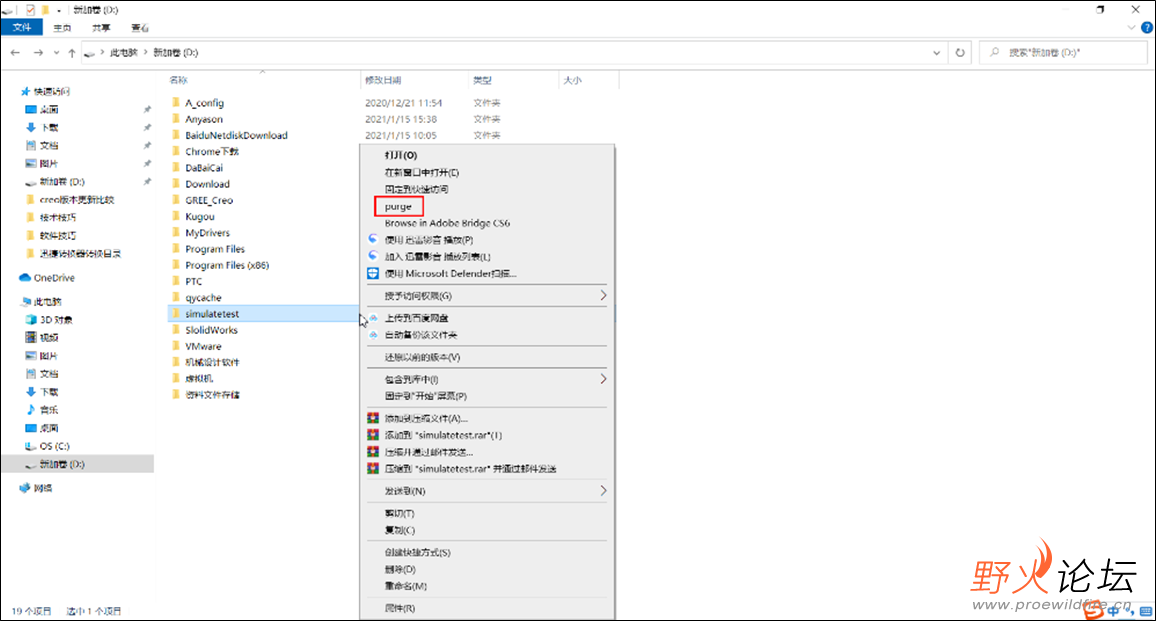The width and height of the screenshot is (1156, 621).
Task: Click the 快速访问 star icon
Action: [26, 92]
